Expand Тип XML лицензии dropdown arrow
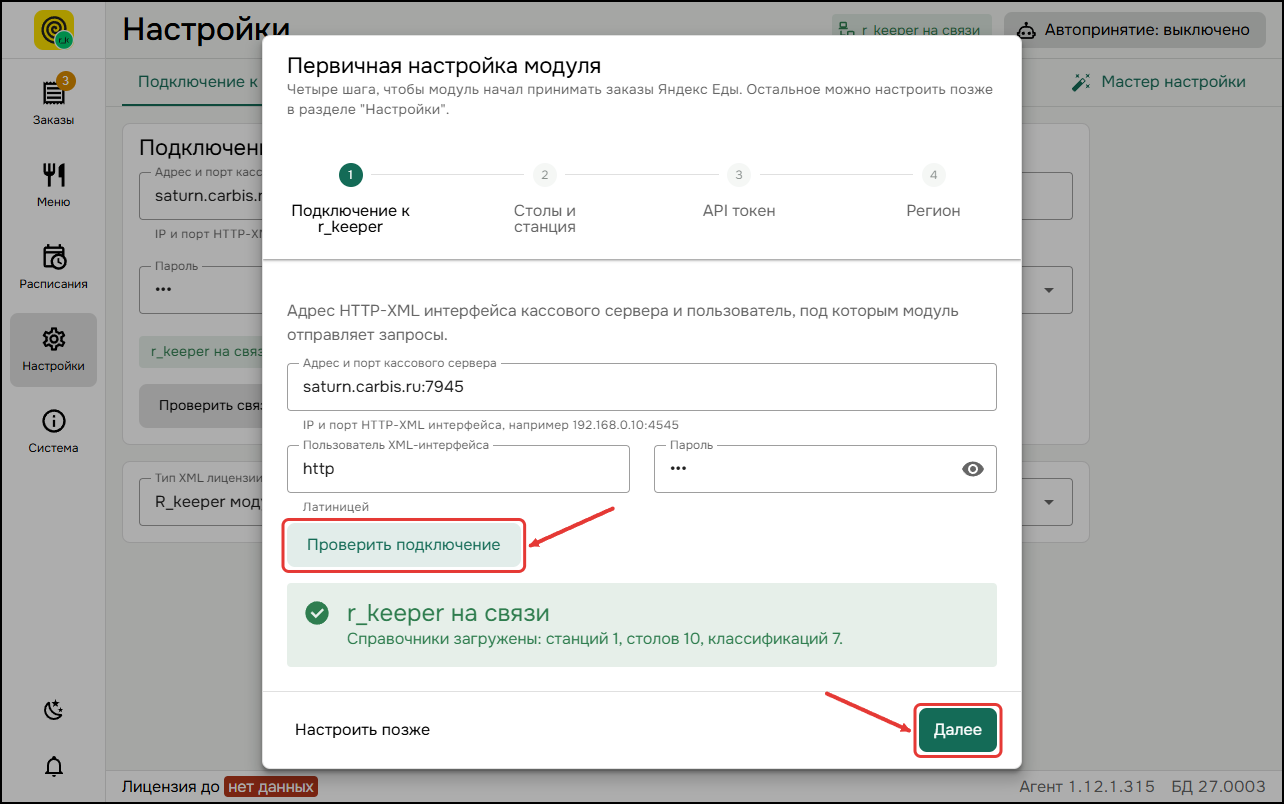 (x=1049, y=502)
